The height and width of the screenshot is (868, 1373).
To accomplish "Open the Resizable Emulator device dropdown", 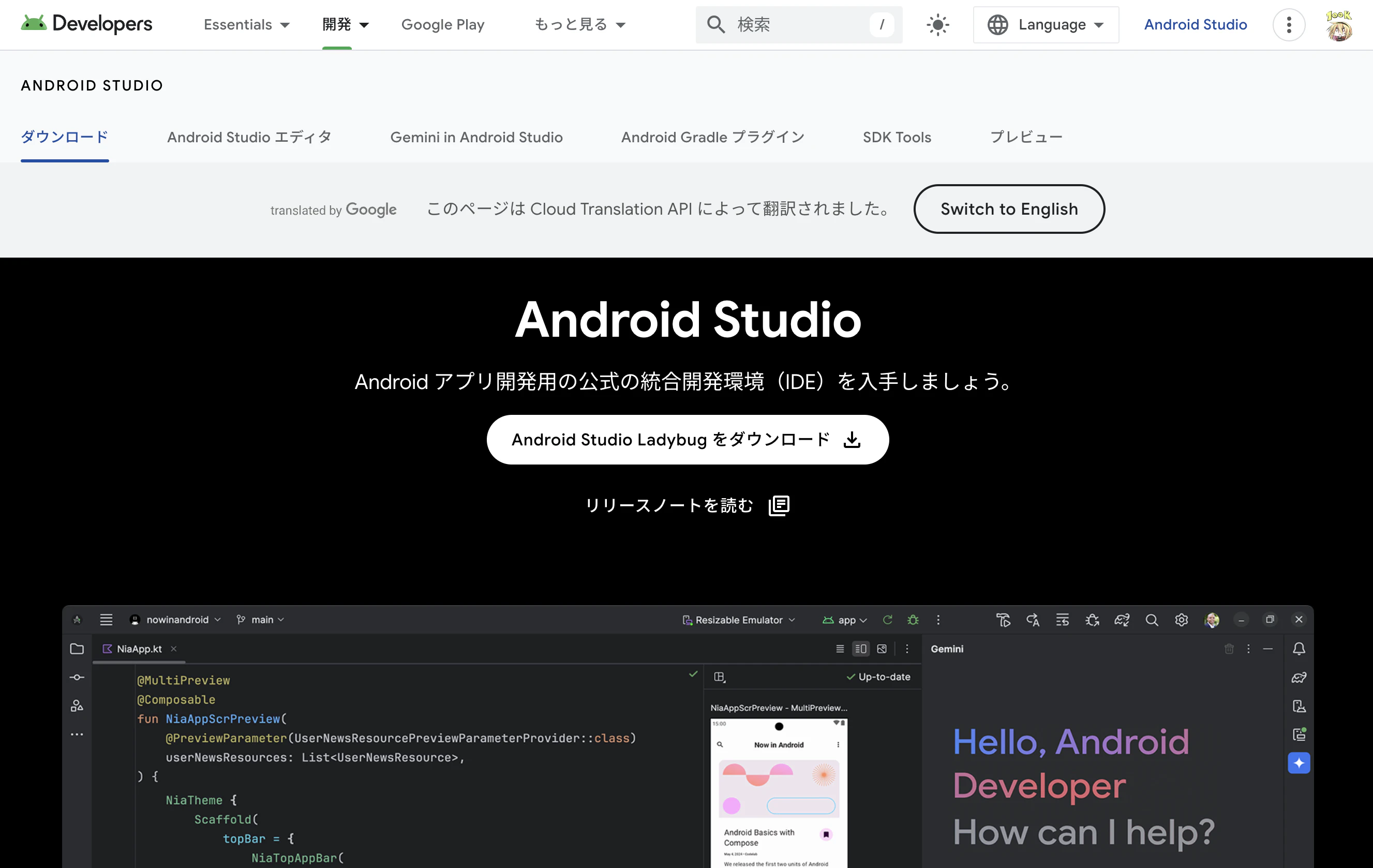I will coord(738,620).
